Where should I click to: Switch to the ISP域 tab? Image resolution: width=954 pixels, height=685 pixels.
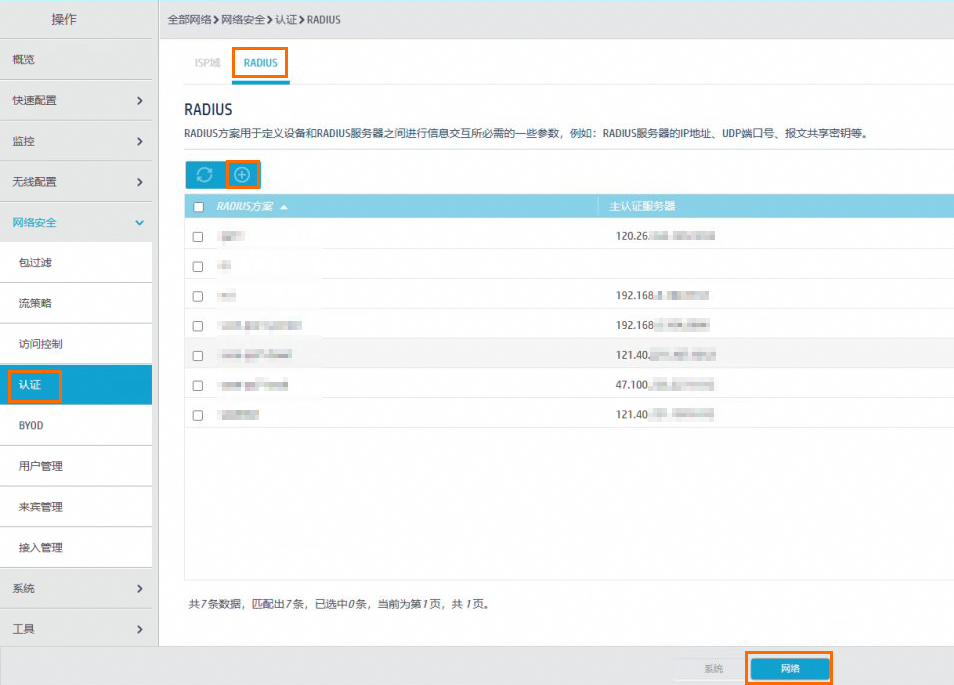pyautogui.click(x=206, y=62)
